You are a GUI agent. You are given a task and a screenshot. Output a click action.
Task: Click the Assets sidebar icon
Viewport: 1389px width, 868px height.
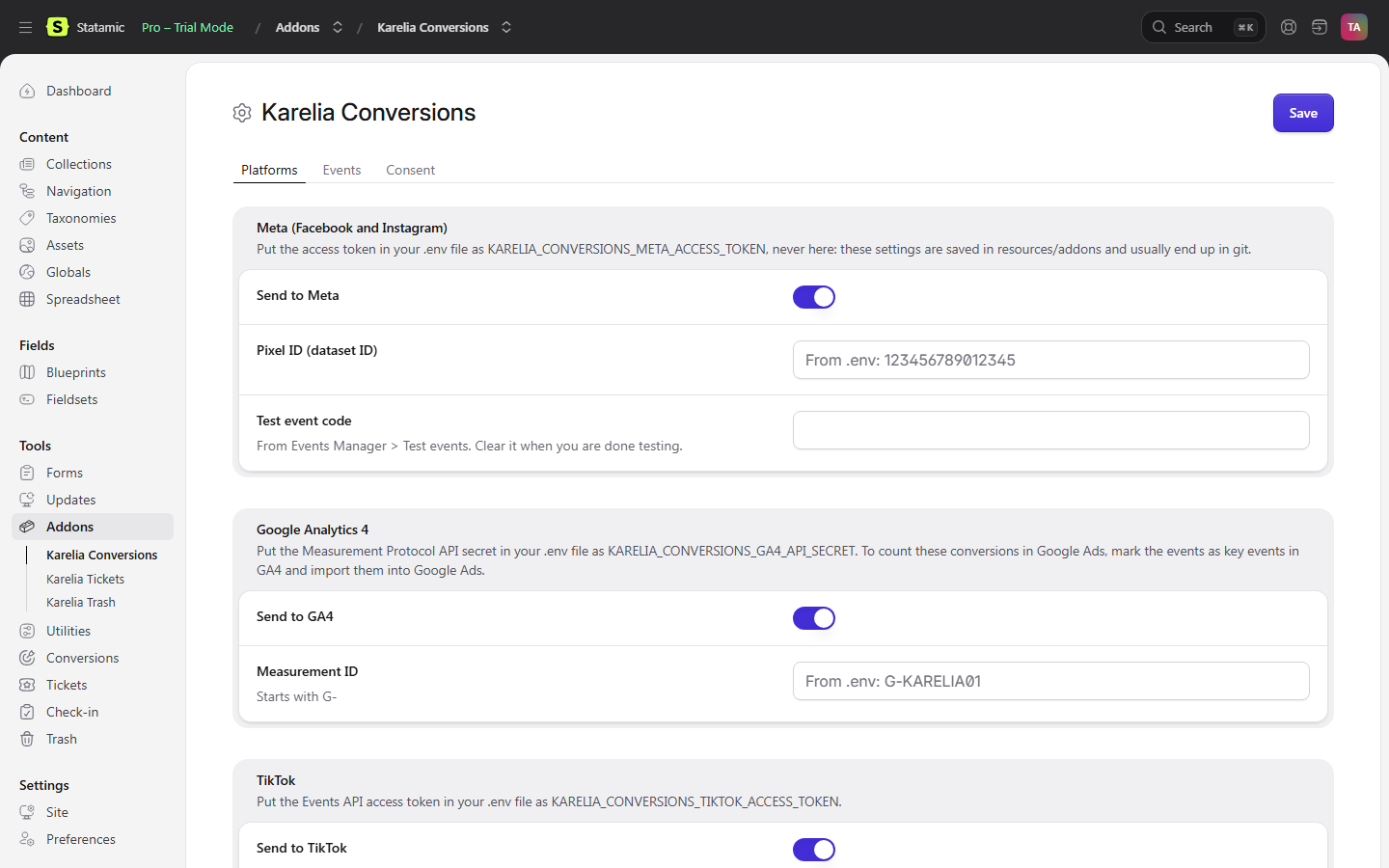pos(27,245)
